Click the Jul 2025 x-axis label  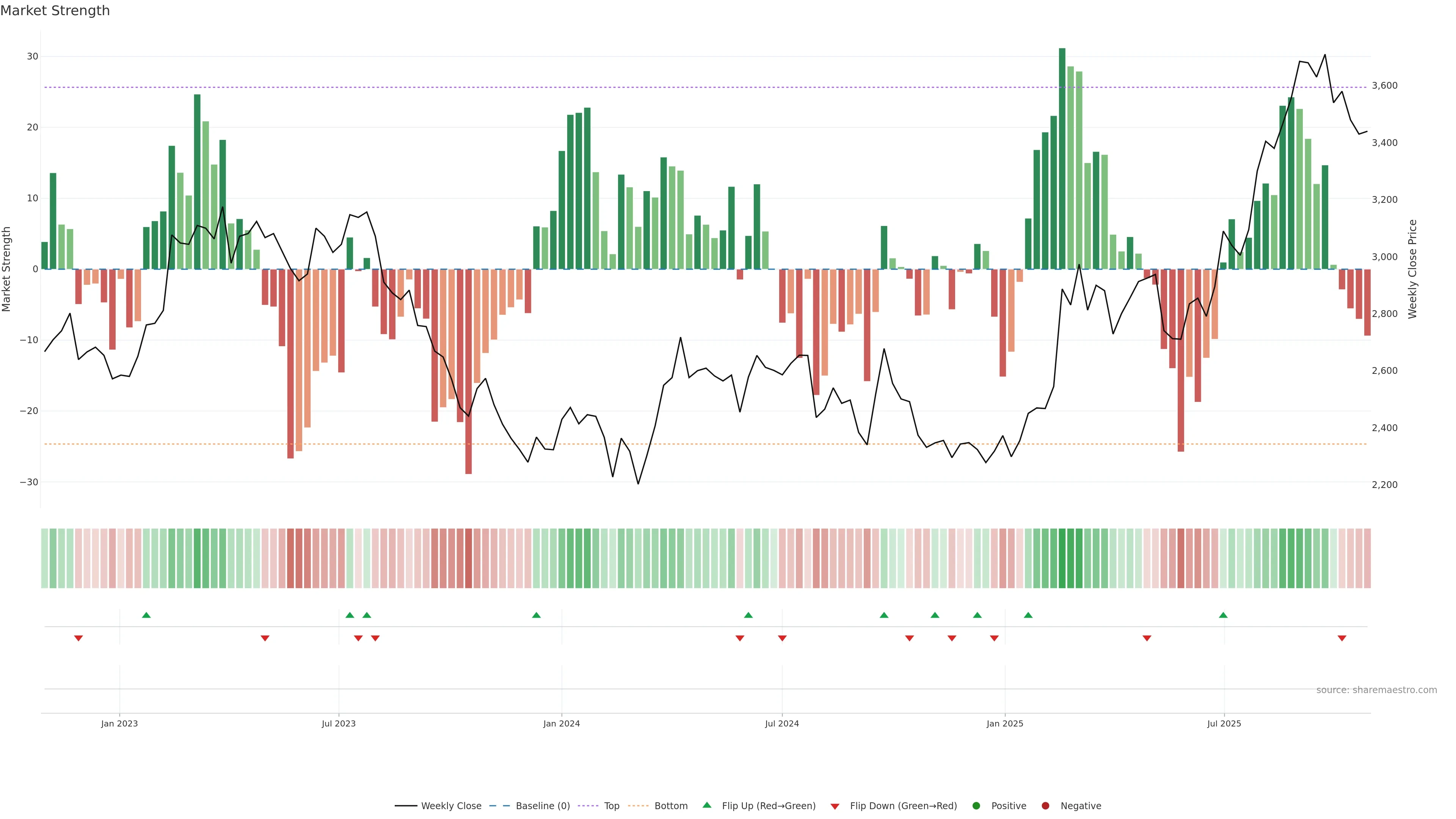click(x=1224, y=723)
